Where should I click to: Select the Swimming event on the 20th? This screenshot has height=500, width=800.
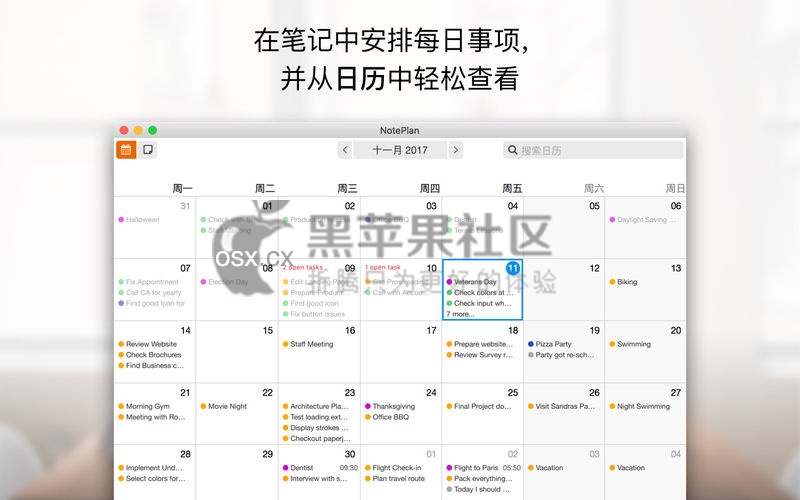(630, 344)
